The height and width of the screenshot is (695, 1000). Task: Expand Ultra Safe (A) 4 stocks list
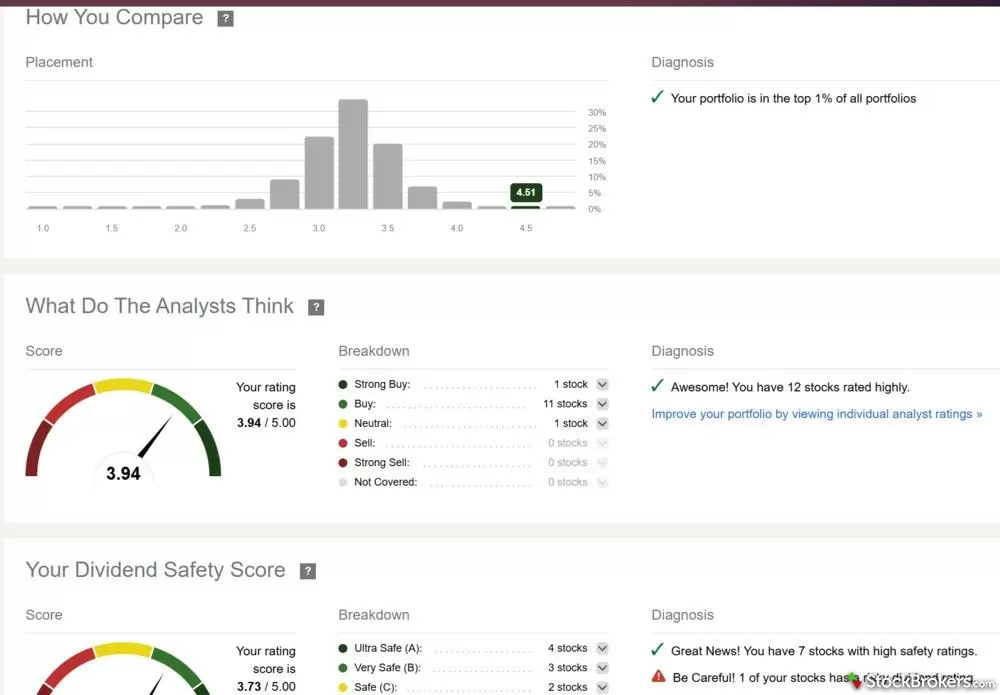[602, 649]
